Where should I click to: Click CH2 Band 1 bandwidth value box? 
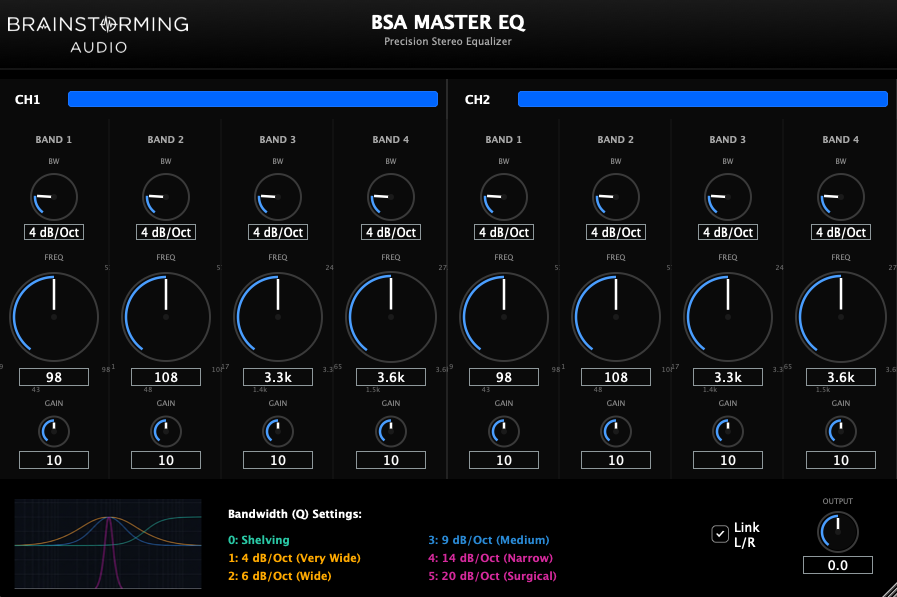pyautogui.click(x=504, y=232)
